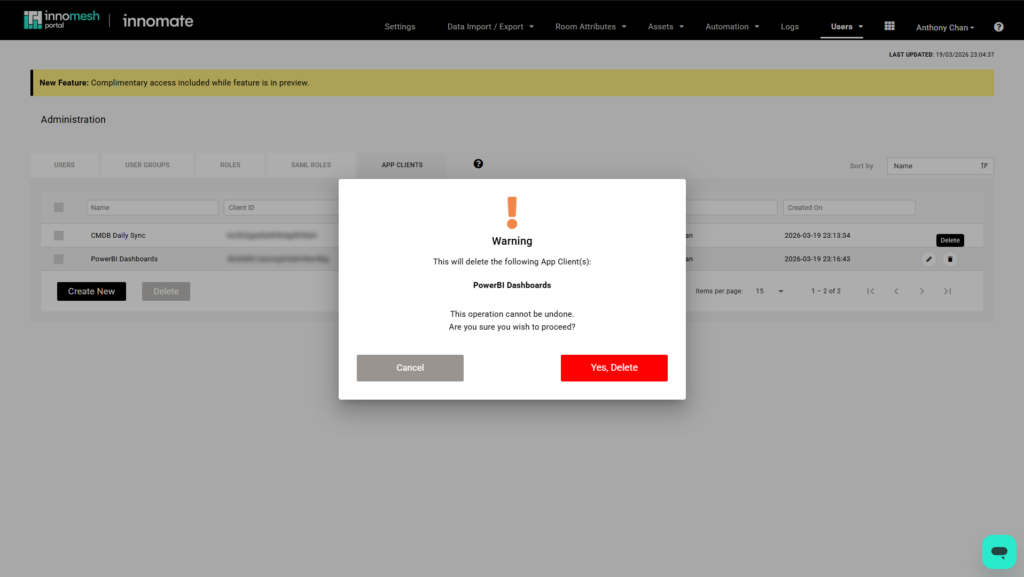Screen dimensions: 1024x577
Task: Click the pencil edit icon for PowerBI Dashboards
Action: coord(928,259)
